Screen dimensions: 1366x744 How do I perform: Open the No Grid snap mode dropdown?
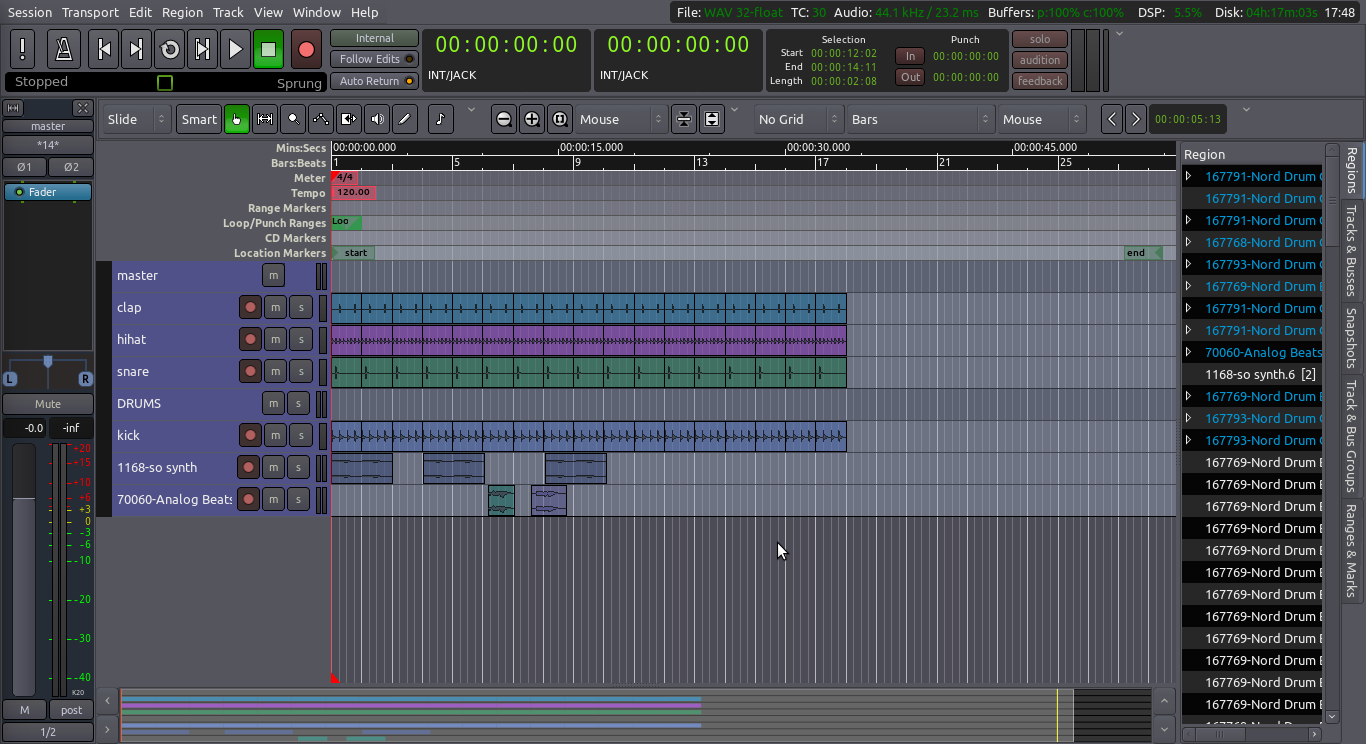(x=797, y=119)
